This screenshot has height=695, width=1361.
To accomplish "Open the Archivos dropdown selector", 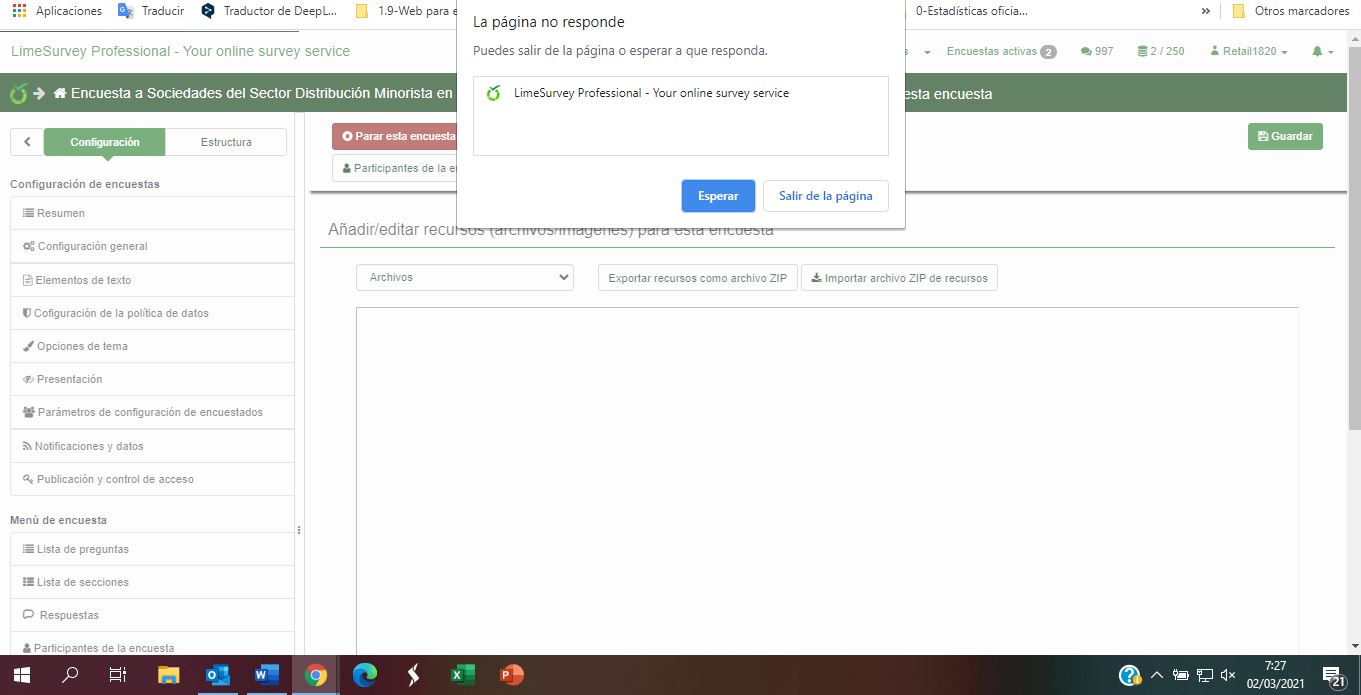I will (465, 278).
